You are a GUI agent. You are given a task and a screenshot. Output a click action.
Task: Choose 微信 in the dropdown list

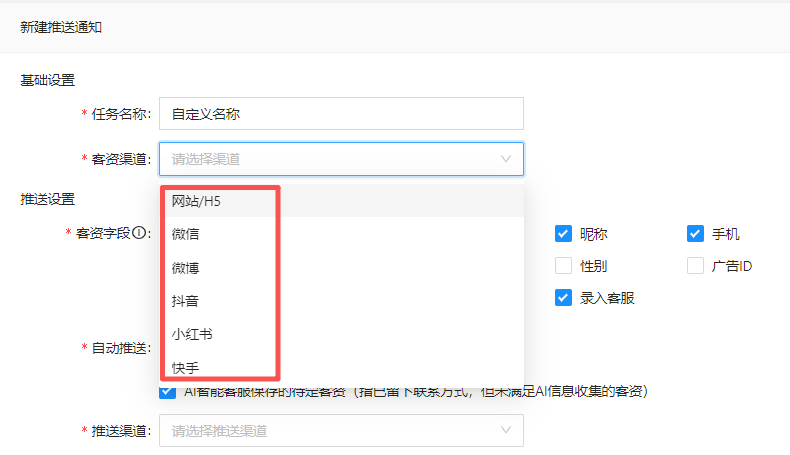(185, 234)
